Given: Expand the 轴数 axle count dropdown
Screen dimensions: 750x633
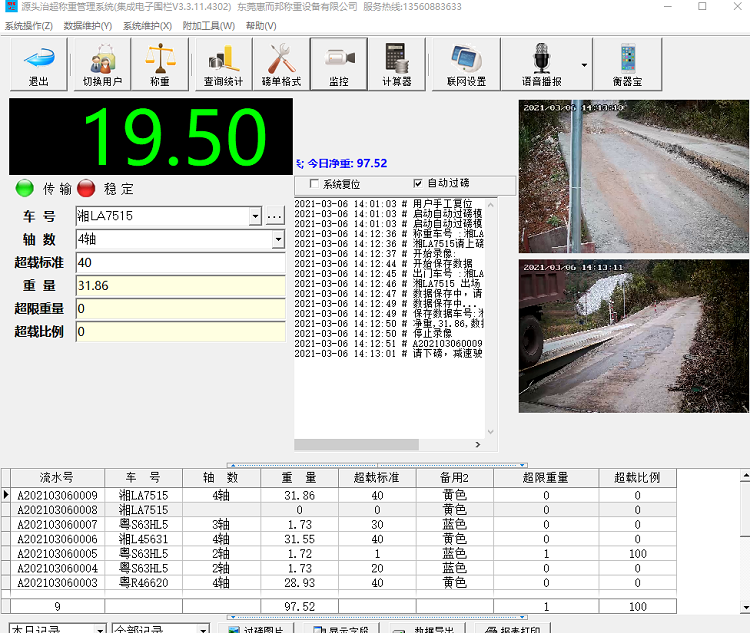Looking at the screenshot, I should pyautogui.click(x=278, y=240).
